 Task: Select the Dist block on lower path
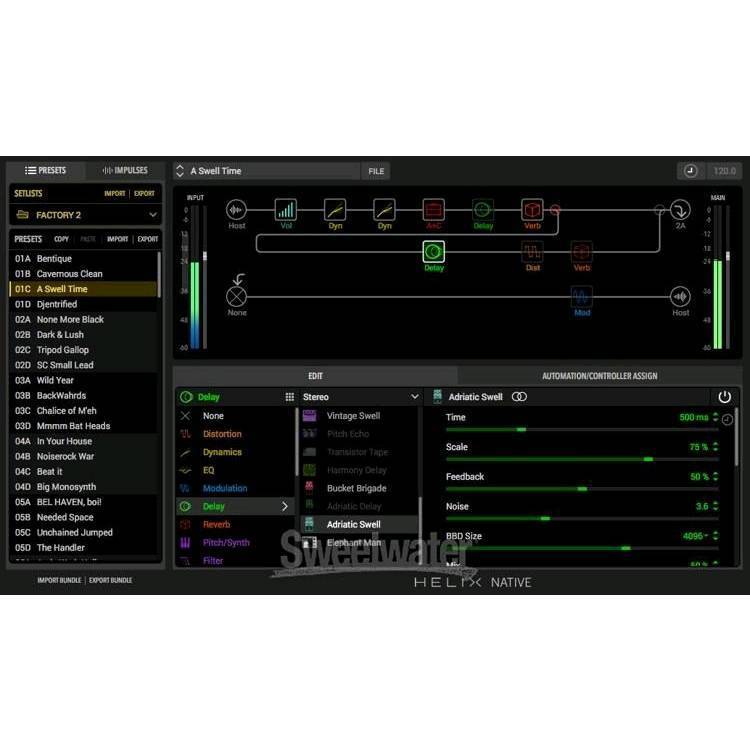coord(532,252)
